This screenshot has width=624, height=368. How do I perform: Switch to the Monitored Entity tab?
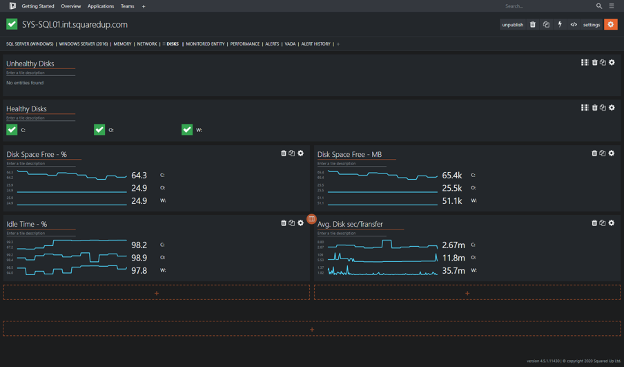pos(205,44)
